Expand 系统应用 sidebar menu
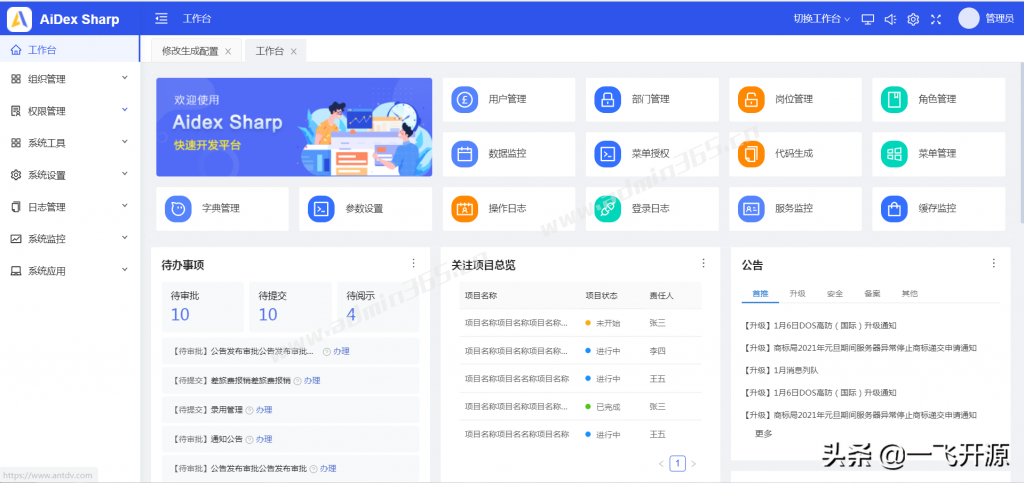Screen dimensions: 1024x483 coord(70,271)
